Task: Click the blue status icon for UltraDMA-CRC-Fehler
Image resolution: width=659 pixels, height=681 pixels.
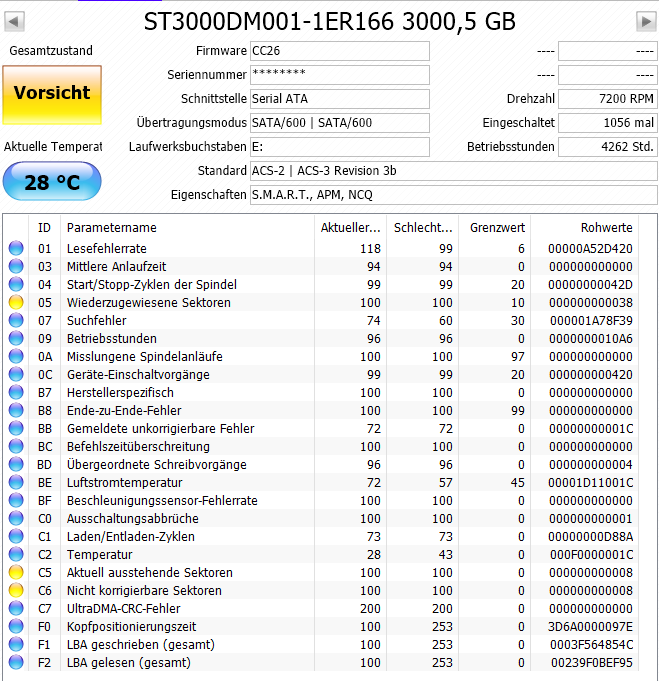Action: [x=16, y=608]
